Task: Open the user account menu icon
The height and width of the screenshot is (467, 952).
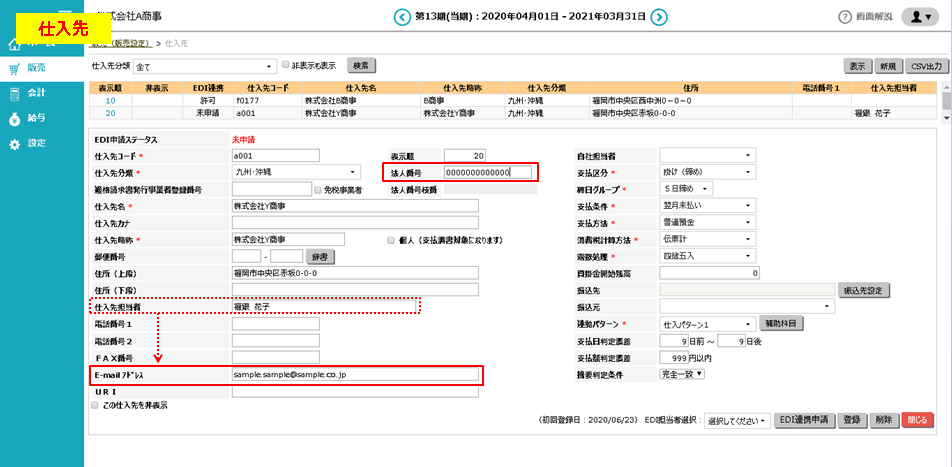Action: (x=917, y=17)
